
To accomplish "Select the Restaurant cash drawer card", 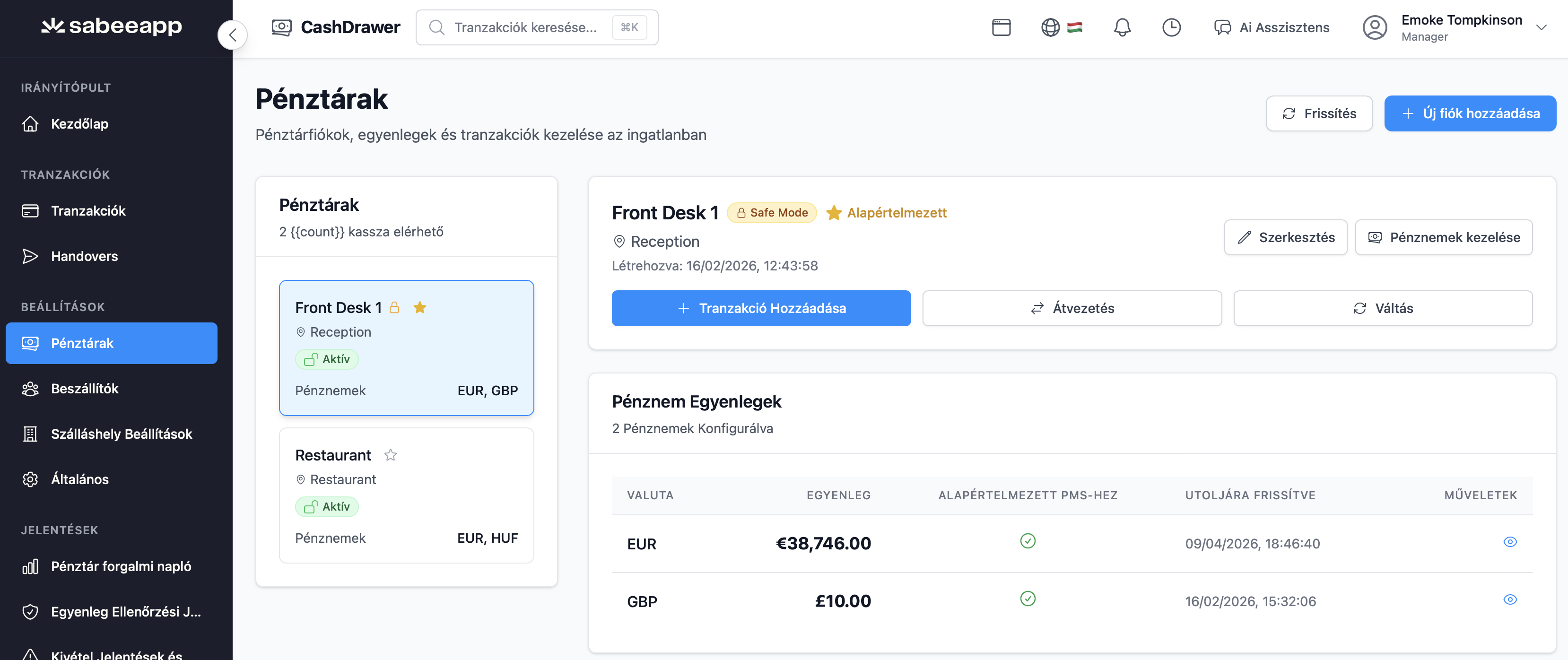I will point(406,495).
